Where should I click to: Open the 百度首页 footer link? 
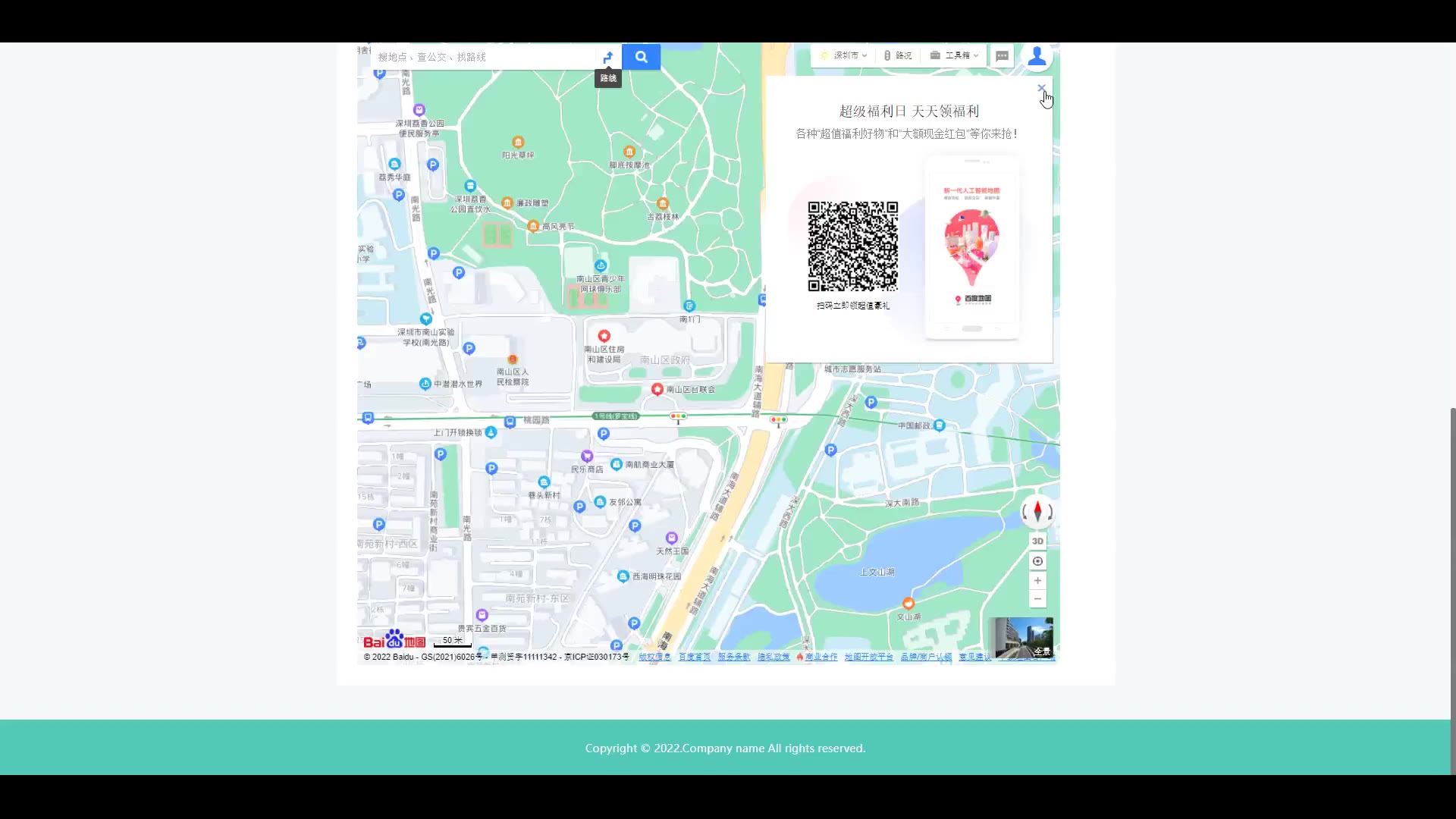(694, 657)
